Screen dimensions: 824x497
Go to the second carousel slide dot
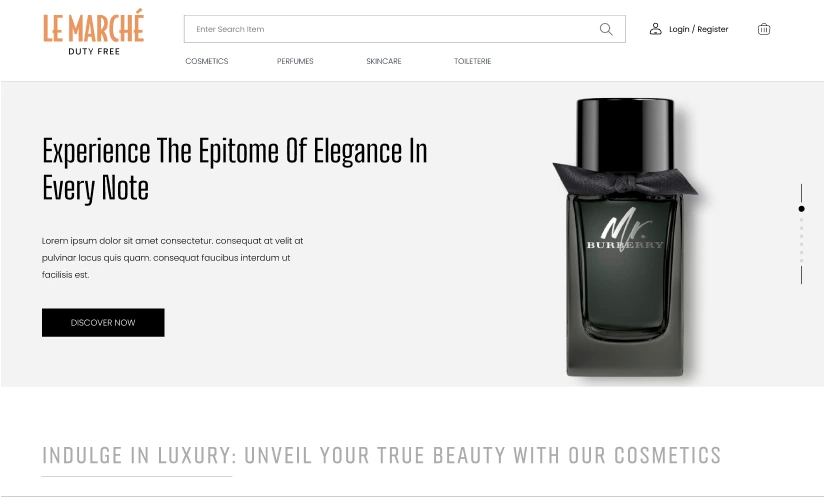pyautogui.click(x=801, y=220)
